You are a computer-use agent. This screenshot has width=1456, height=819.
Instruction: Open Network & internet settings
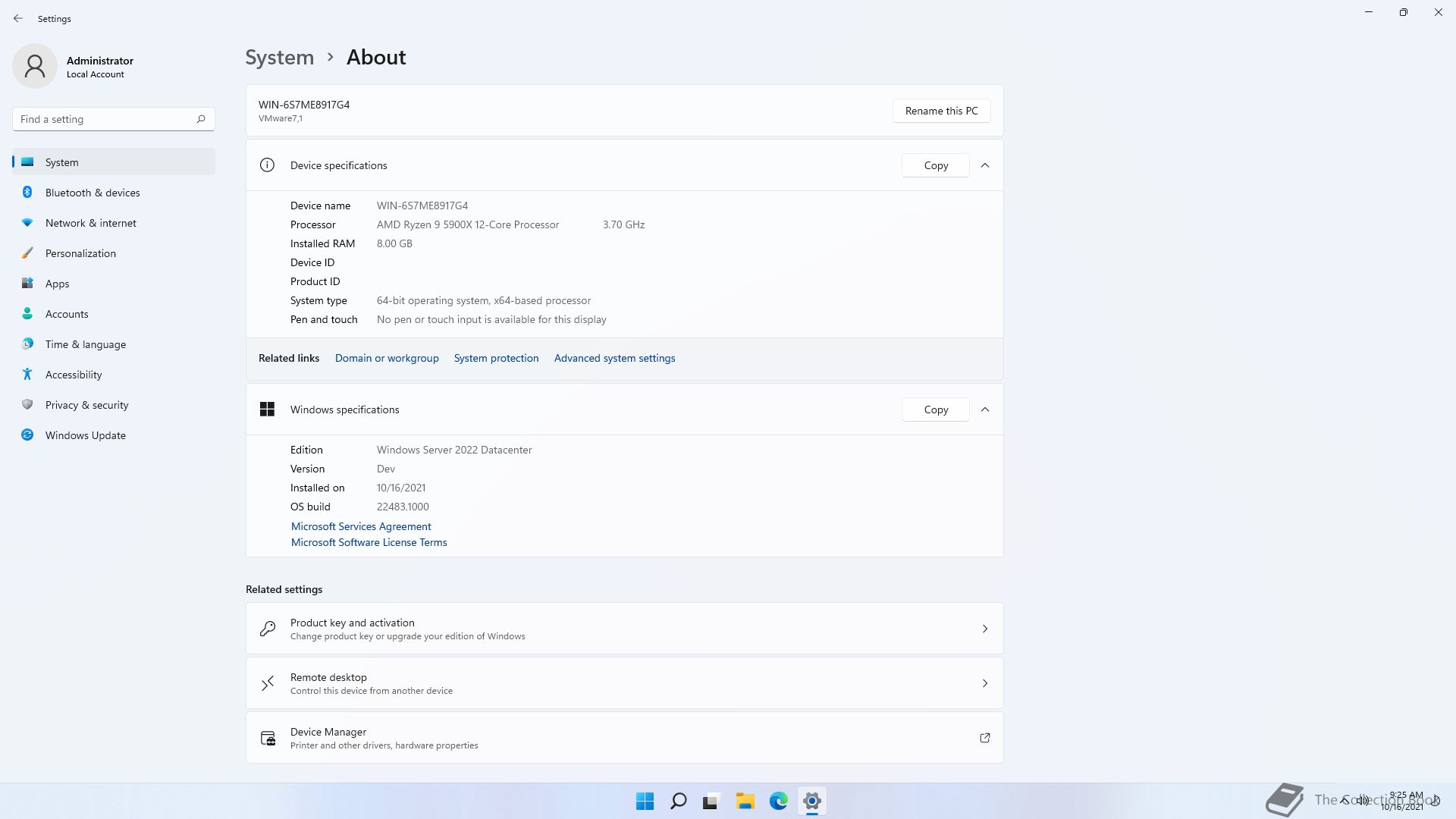(114, 223)
